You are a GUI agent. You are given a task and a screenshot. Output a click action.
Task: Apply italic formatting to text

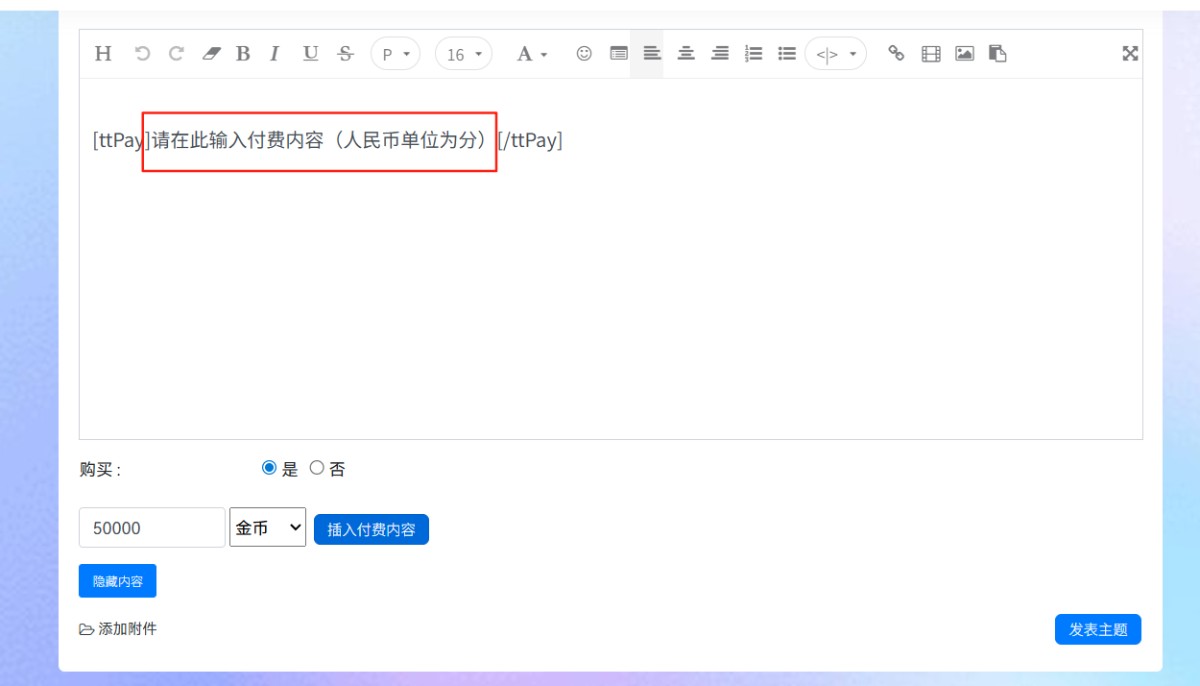274,54
